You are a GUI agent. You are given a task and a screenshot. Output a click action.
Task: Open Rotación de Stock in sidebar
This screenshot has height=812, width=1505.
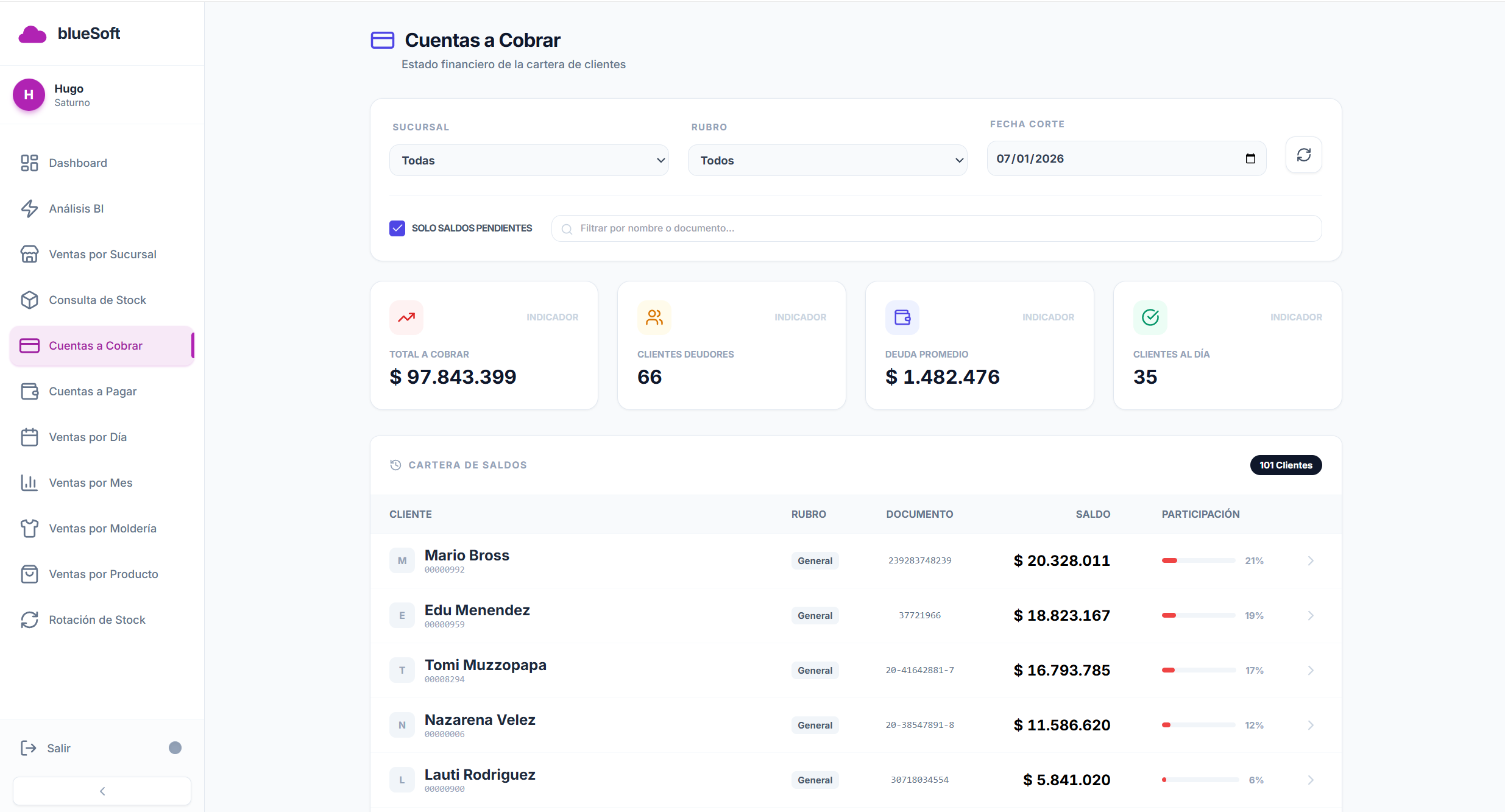pyautogui.click(x=97, y=620)
